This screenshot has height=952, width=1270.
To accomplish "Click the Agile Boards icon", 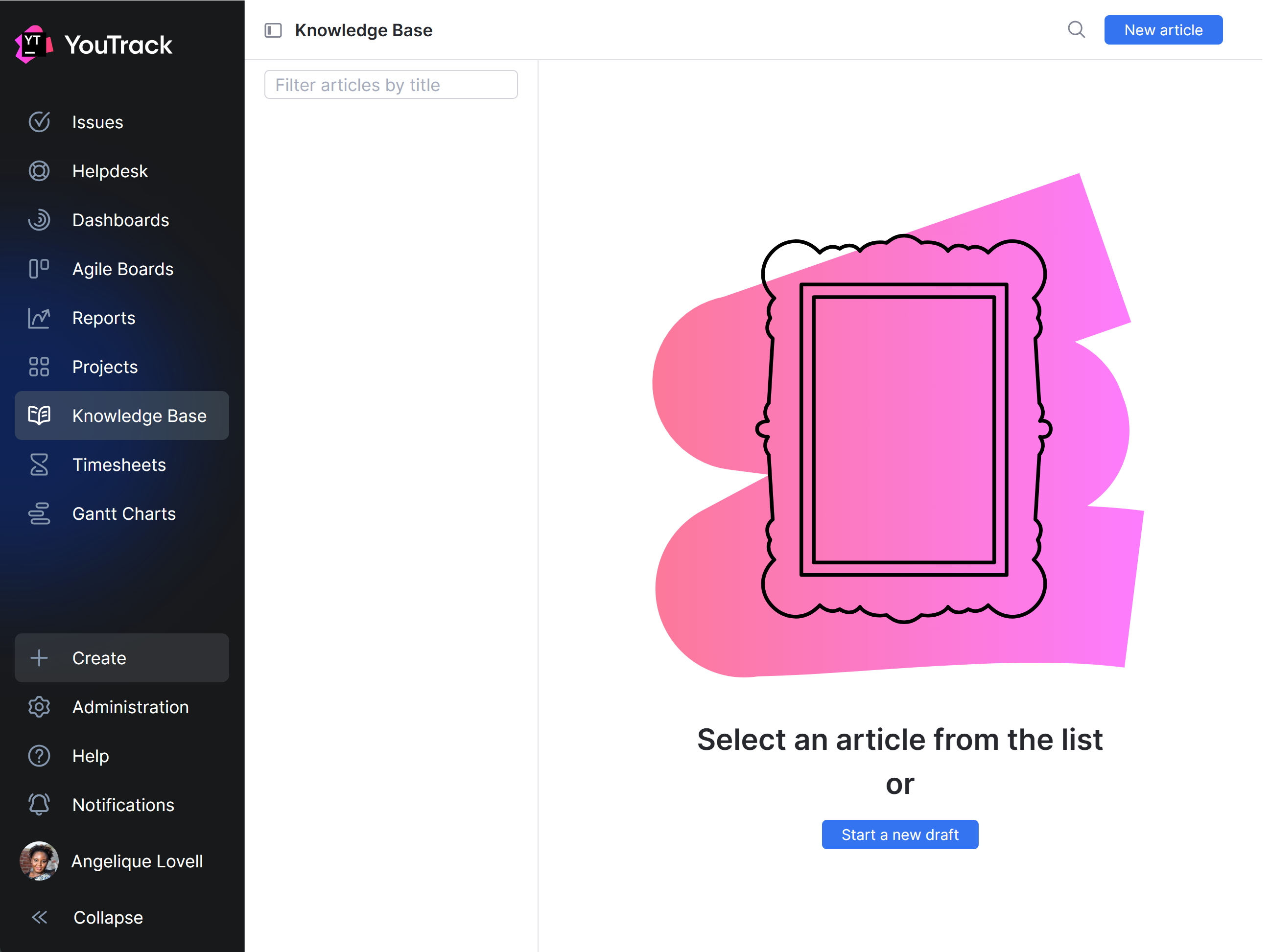I will click(x=39, y=269).
